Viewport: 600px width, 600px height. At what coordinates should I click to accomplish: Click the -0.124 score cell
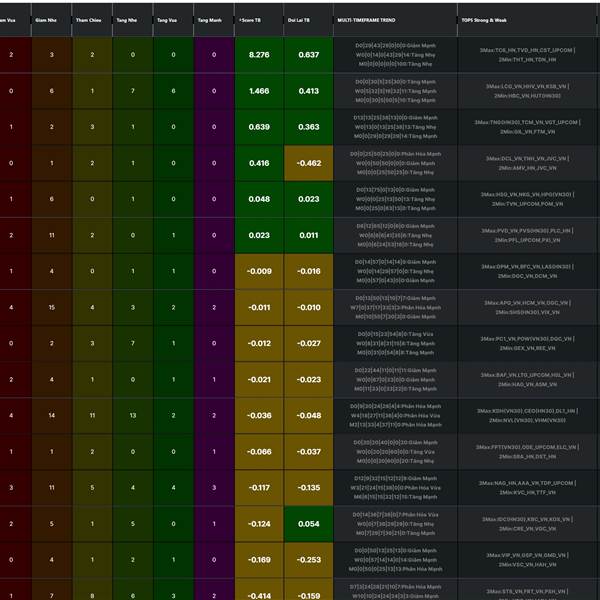(x=259, y=524)
